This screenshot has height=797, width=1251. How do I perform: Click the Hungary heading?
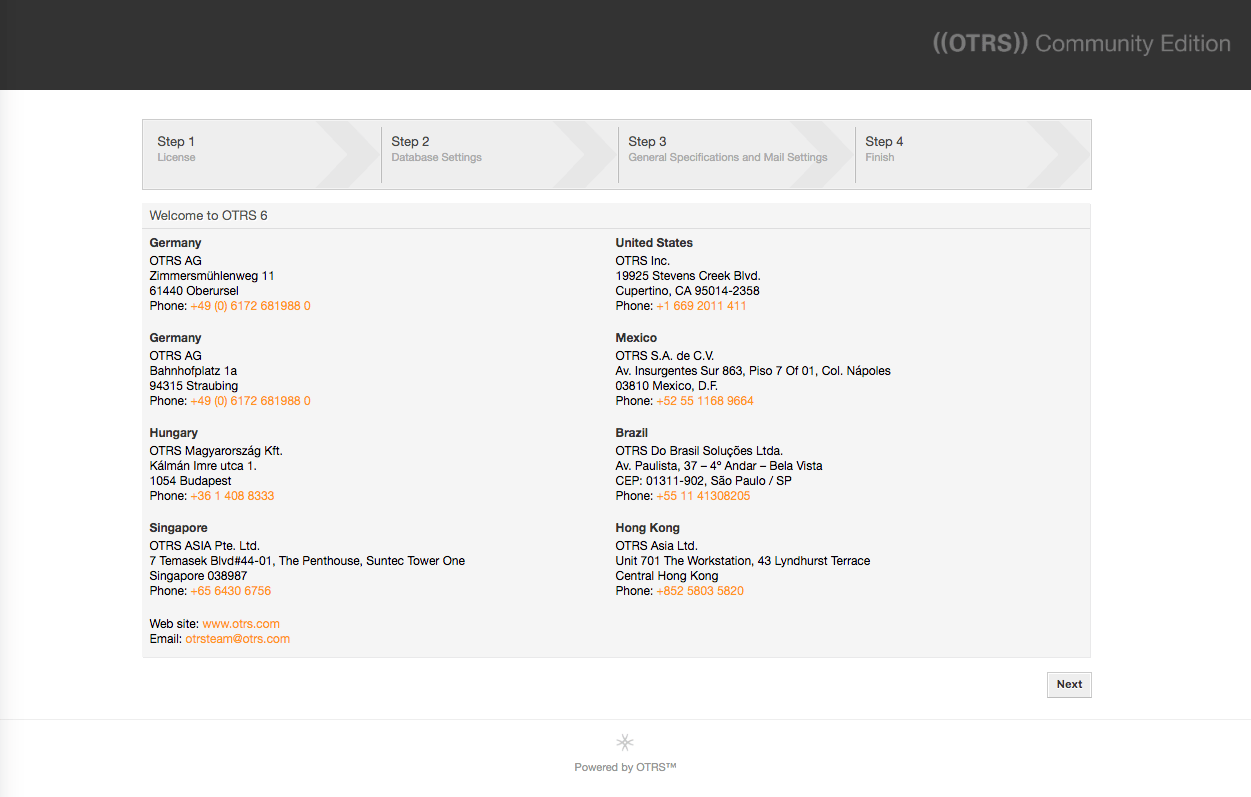click(174, 433)
